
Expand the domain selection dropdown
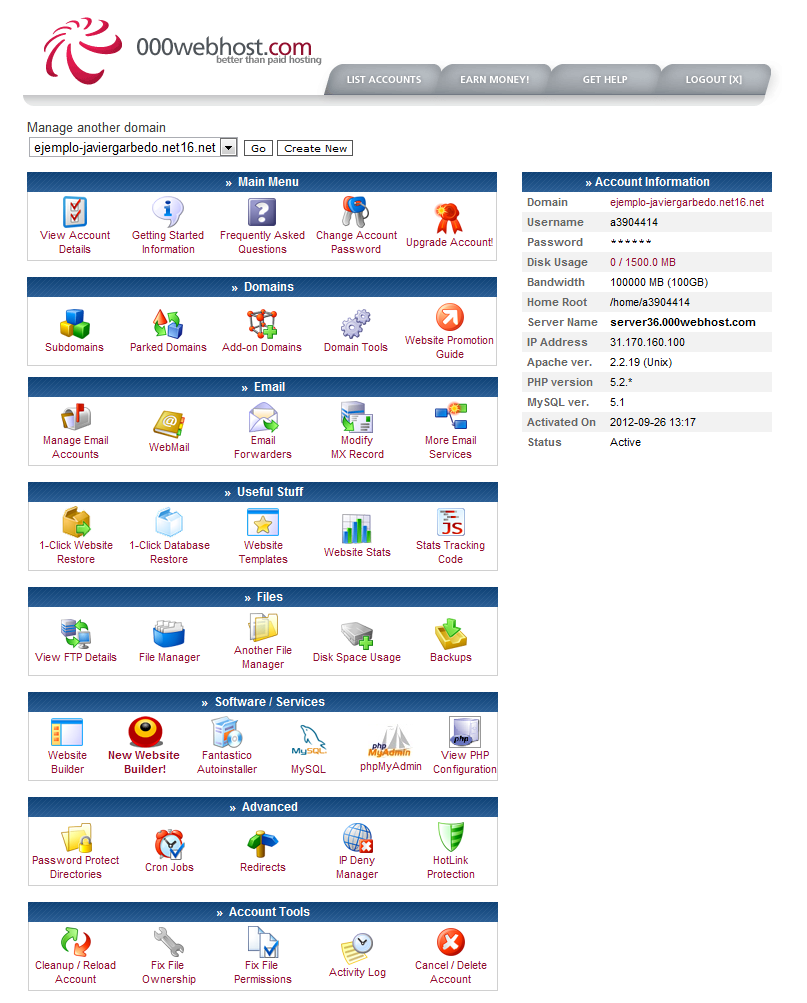click(230, 147)
